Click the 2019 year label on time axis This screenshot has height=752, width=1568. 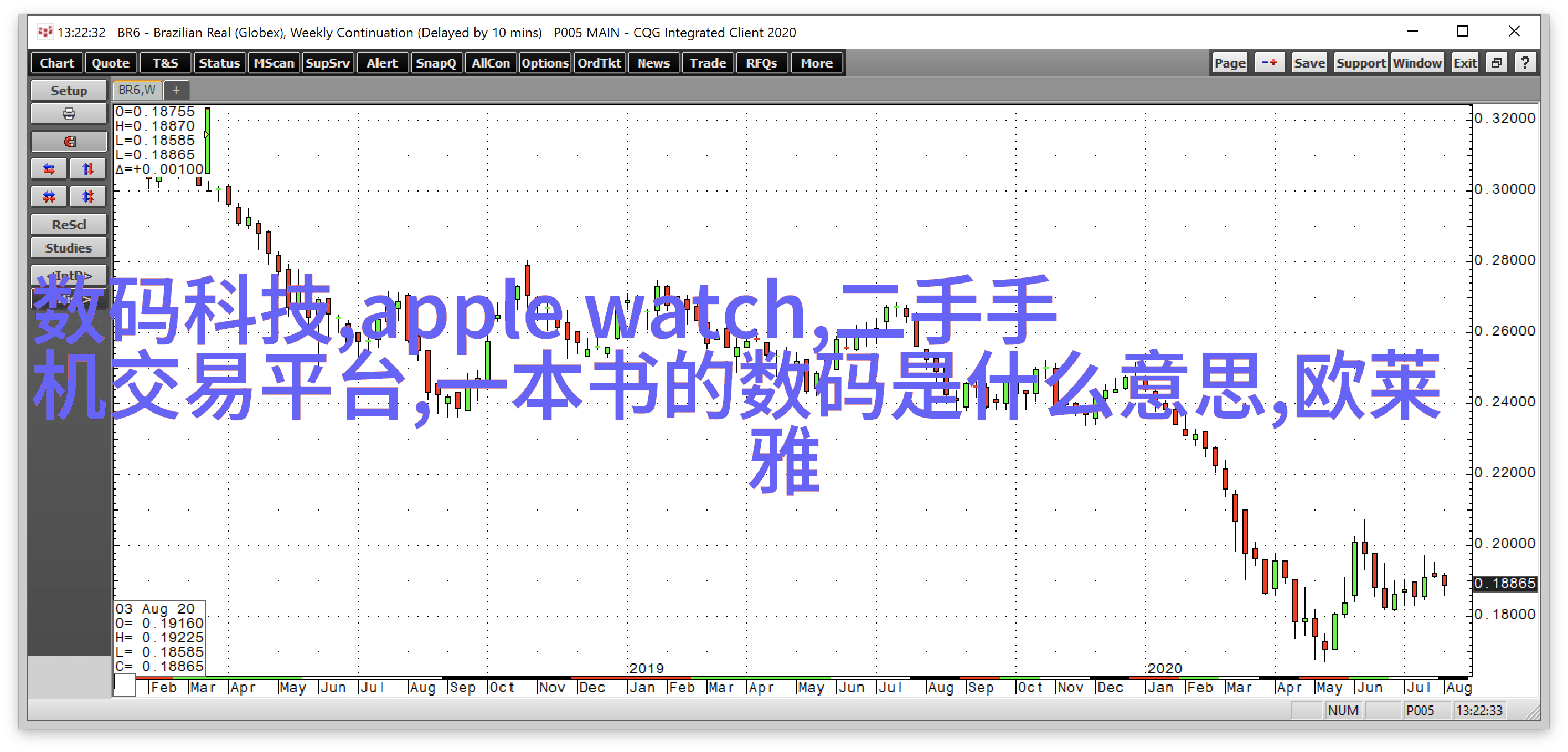[647, 668]
